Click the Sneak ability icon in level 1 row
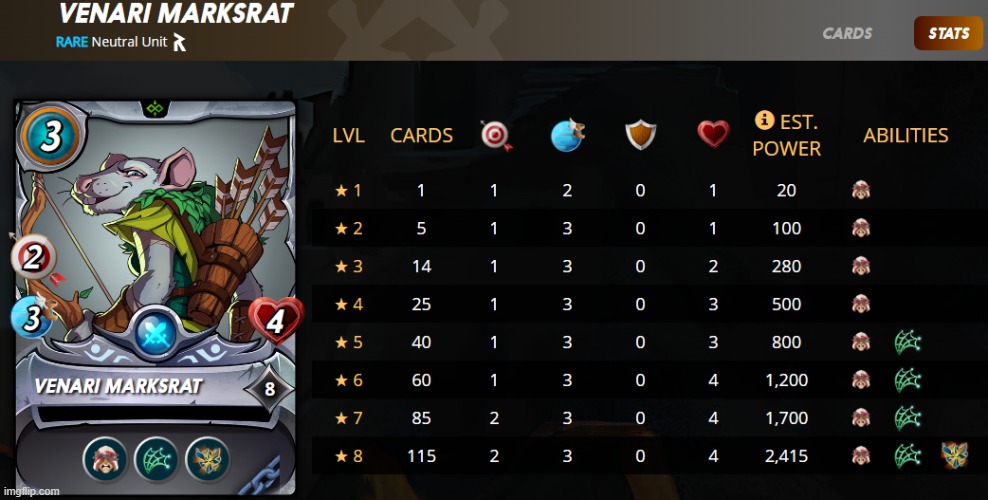This screenshot has height=500, width=988. point(861,190)
